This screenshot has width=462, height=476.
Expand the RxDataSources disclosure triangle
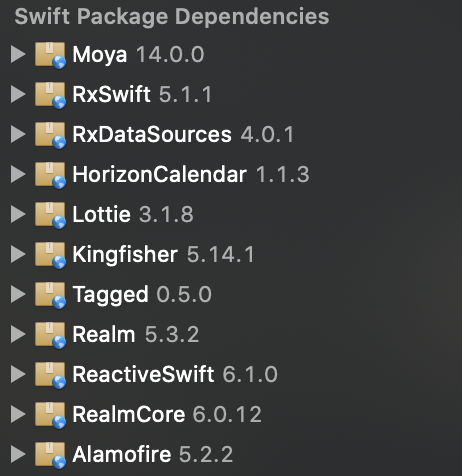tap(18, 134)
